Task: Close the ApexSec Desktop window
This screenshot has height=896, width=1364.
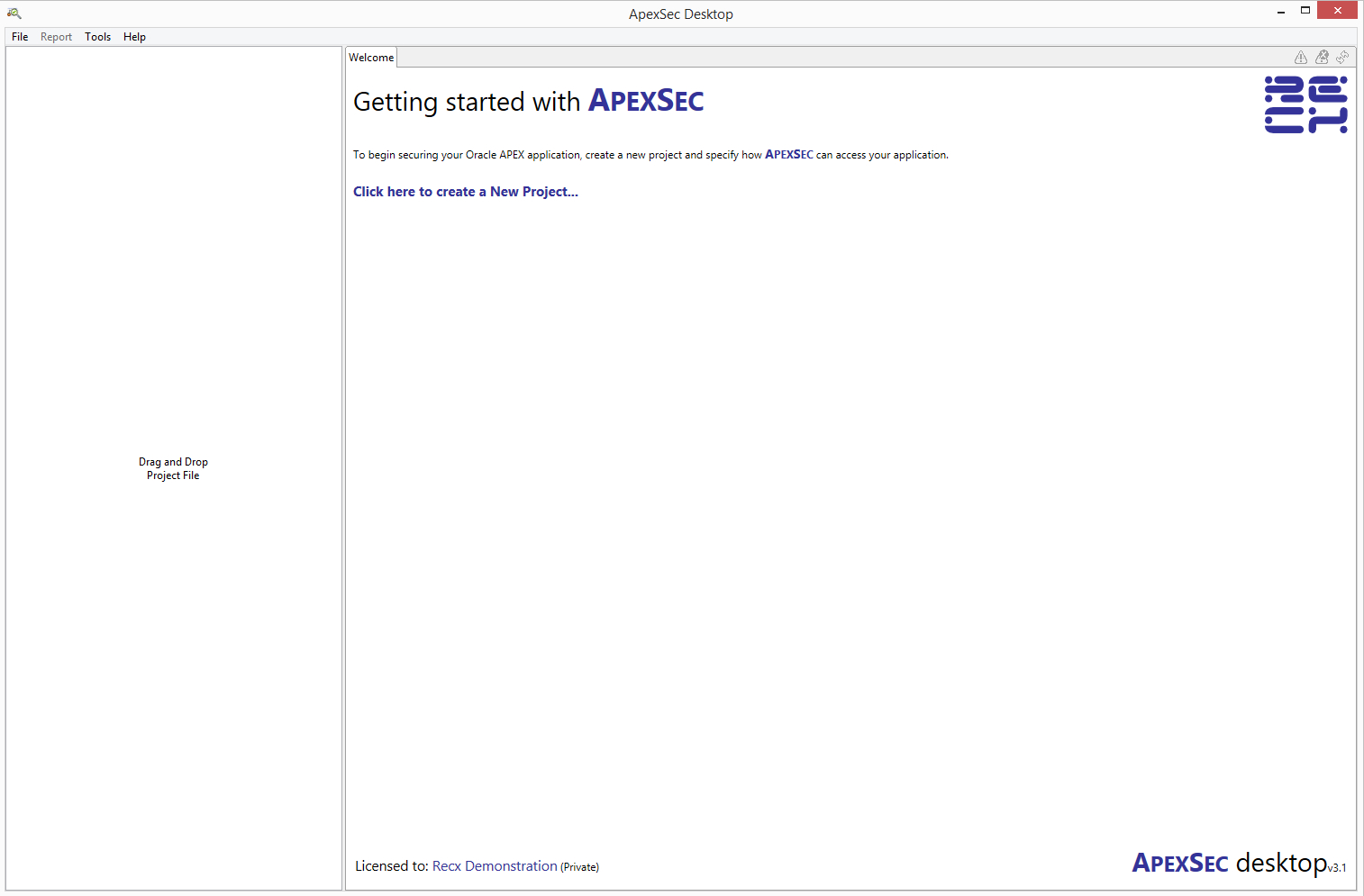Action: [x=1337, y=11]
